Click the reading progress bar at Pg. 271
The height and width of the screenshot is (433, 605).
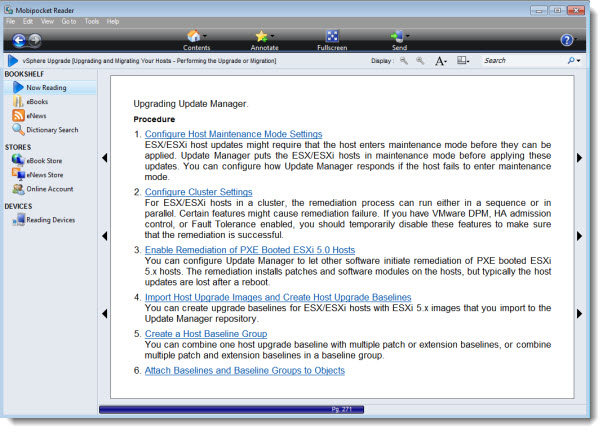[232, 409]
